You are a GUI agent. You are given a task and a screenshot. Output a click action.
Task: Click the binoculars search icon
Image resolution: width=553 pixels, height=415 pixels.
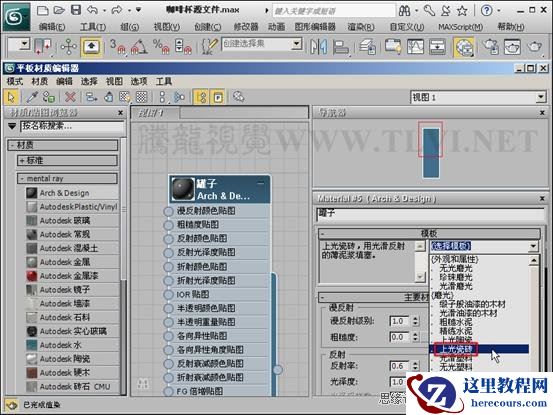[405, 11]
